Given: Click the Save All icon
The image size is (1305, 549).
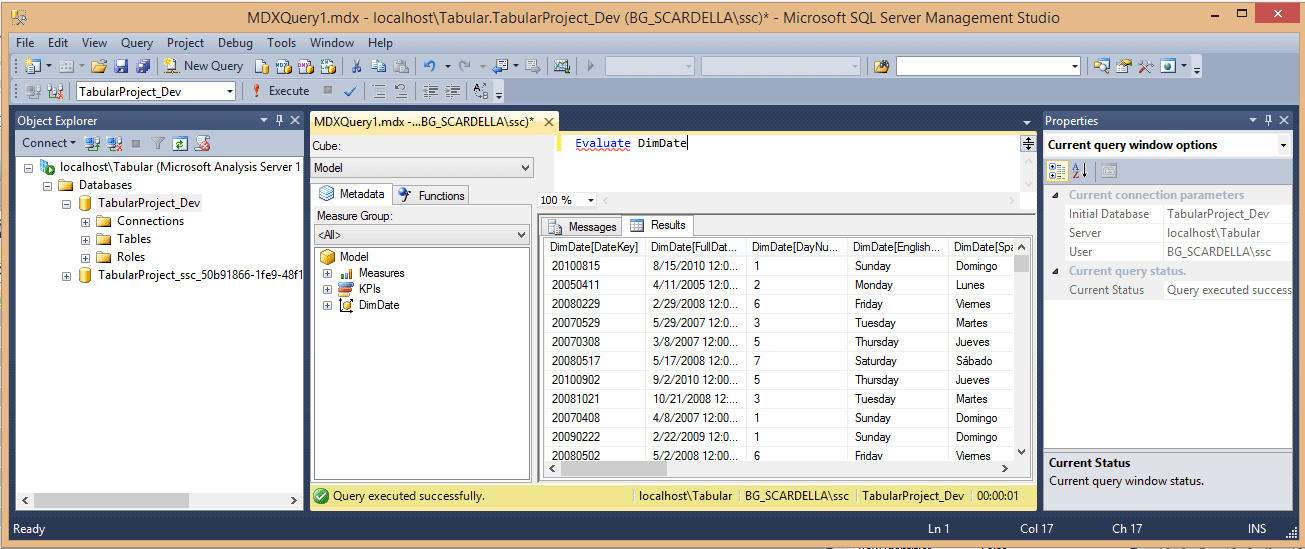Looking at the screenshot, I should (142, 66).
